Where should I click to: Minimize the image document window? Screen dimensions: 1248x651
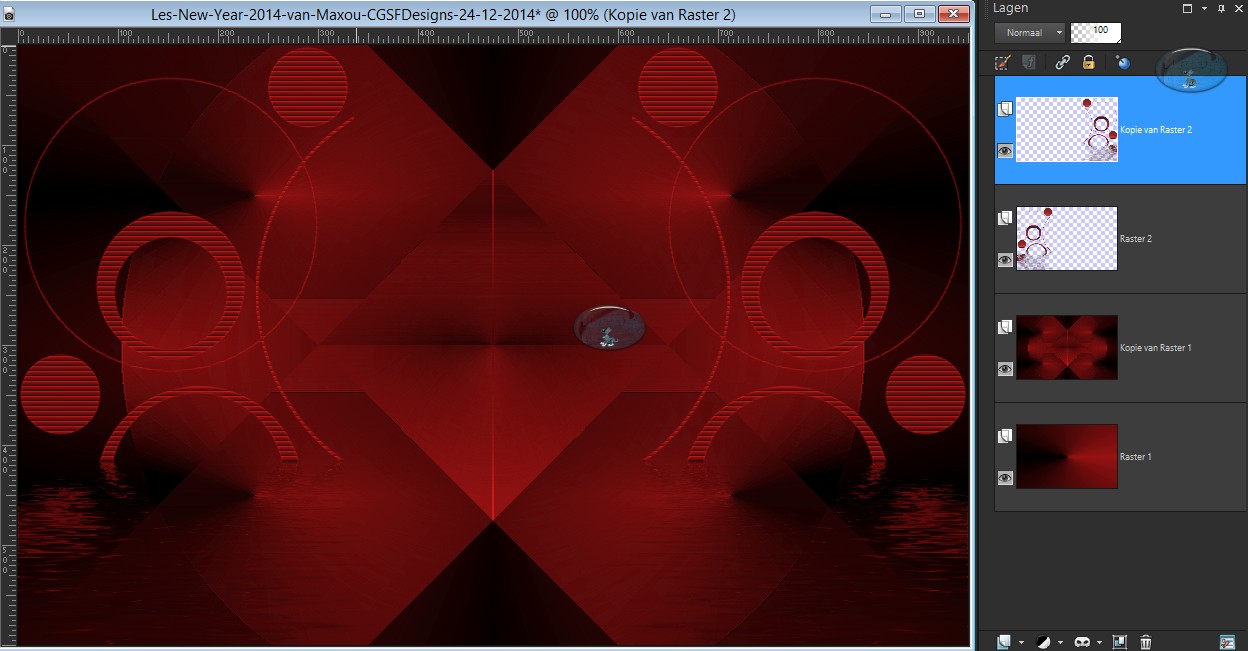coord(887,14)
